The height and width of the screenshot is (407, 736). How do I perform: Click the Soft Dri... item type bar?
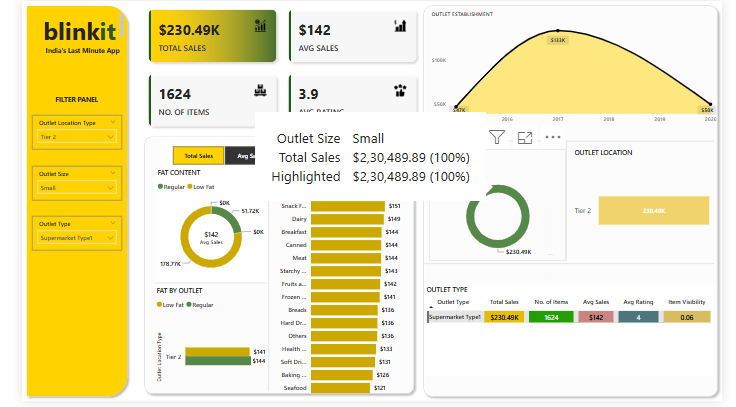[x=343, y=362]
